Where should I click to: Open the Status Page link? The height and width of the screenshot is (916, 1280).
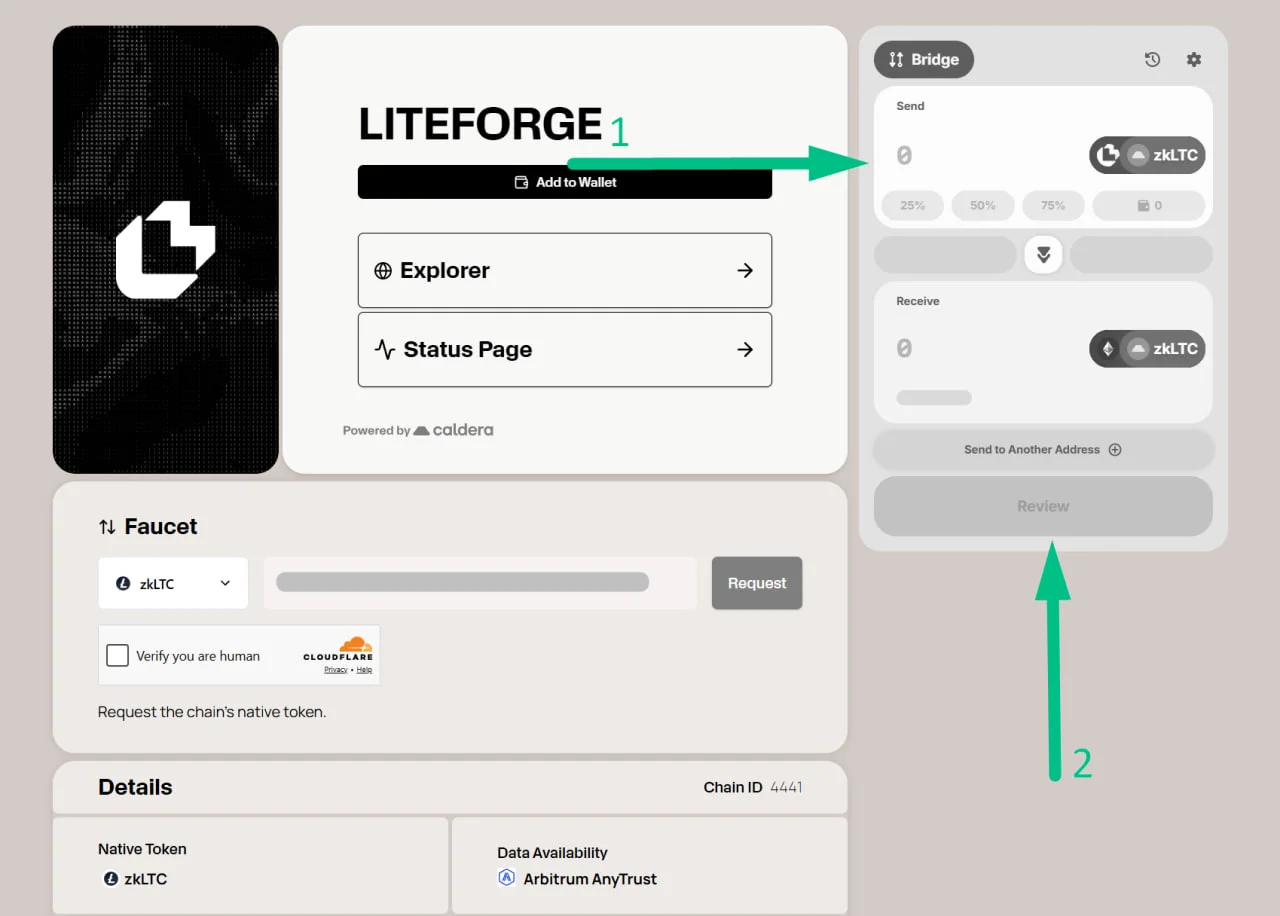pos(565,349)
